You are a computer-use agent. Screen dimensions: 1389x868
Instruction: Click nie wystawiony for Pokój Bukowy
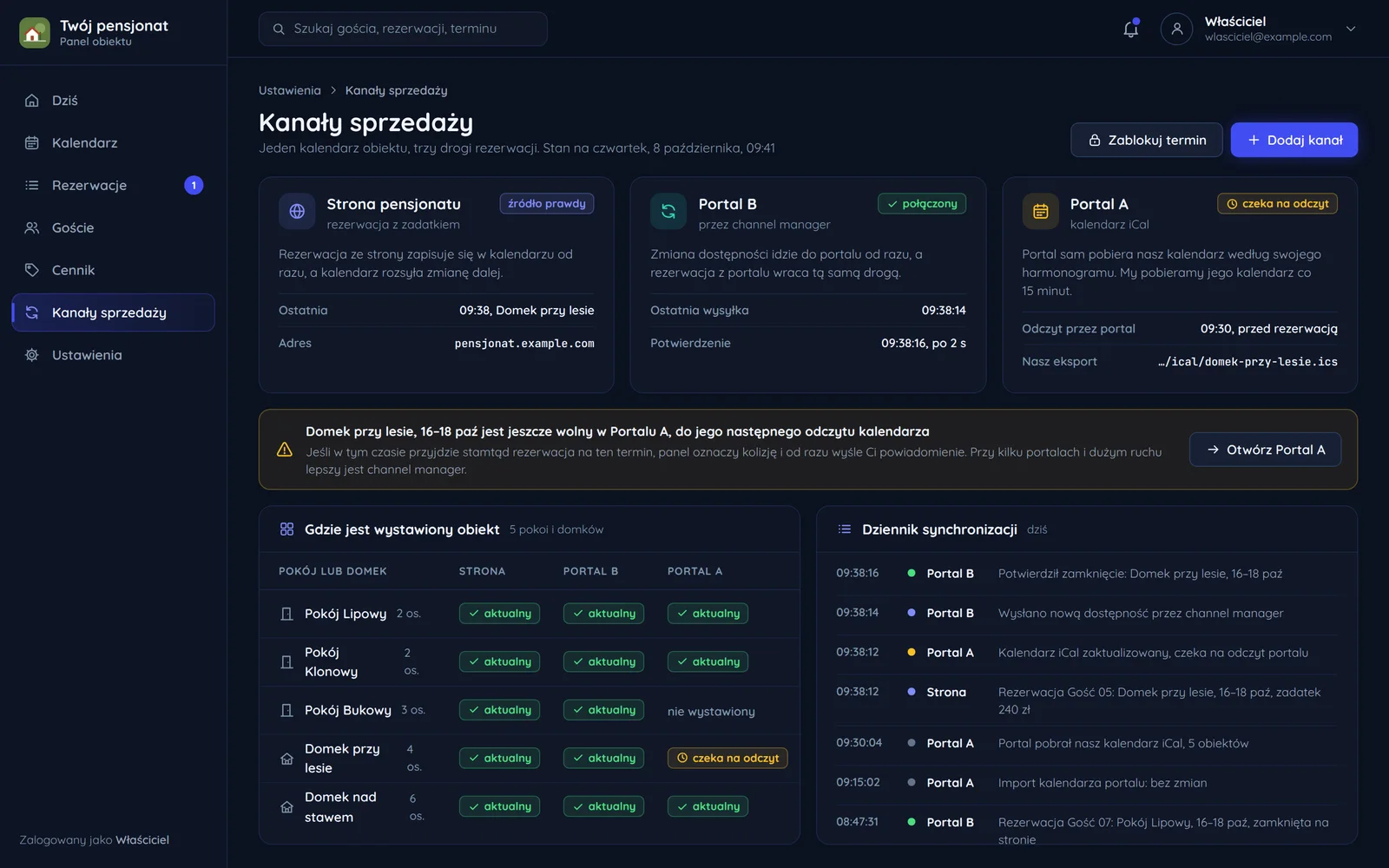711,712
